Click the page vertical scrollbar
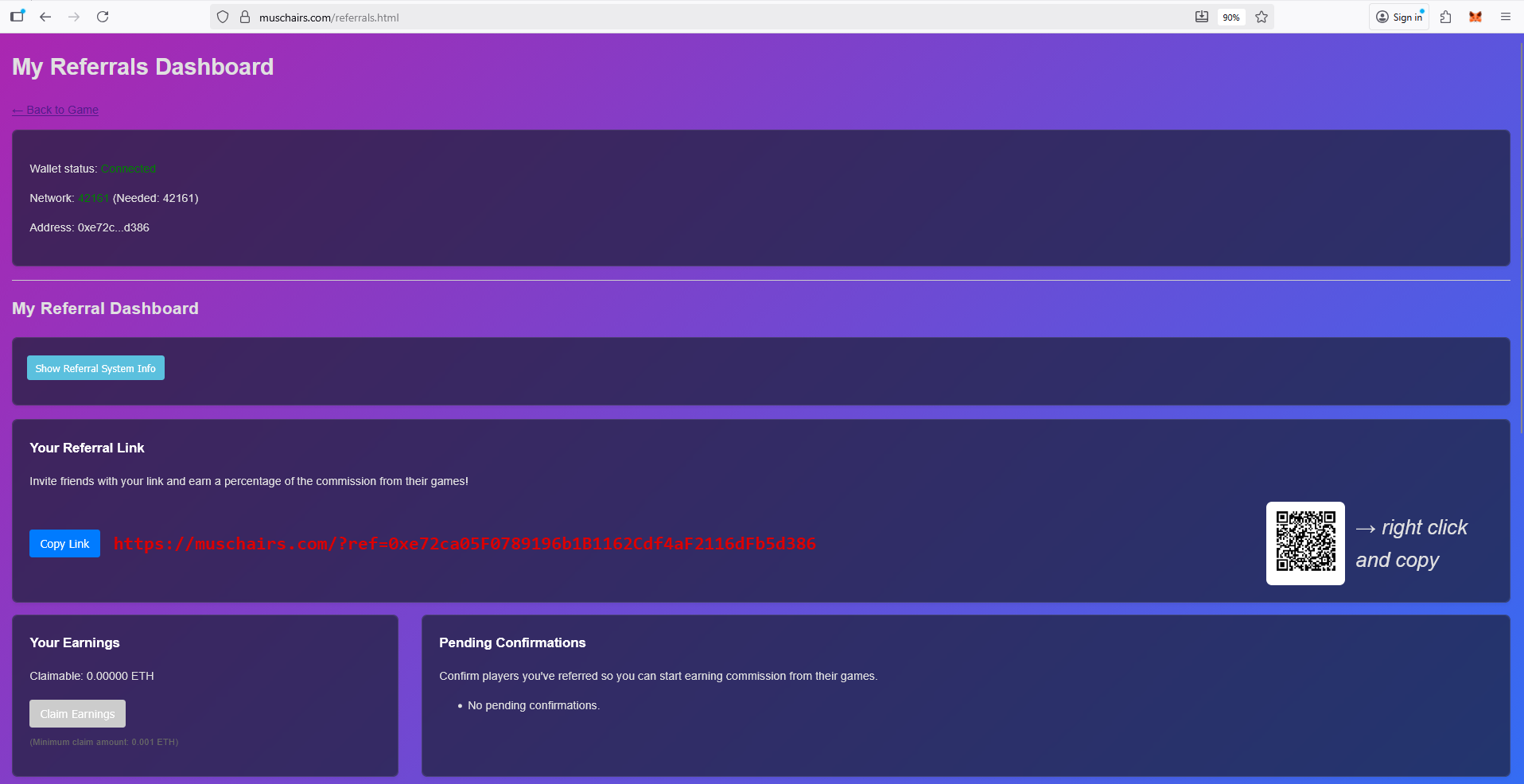 (x=1521, y=239)
